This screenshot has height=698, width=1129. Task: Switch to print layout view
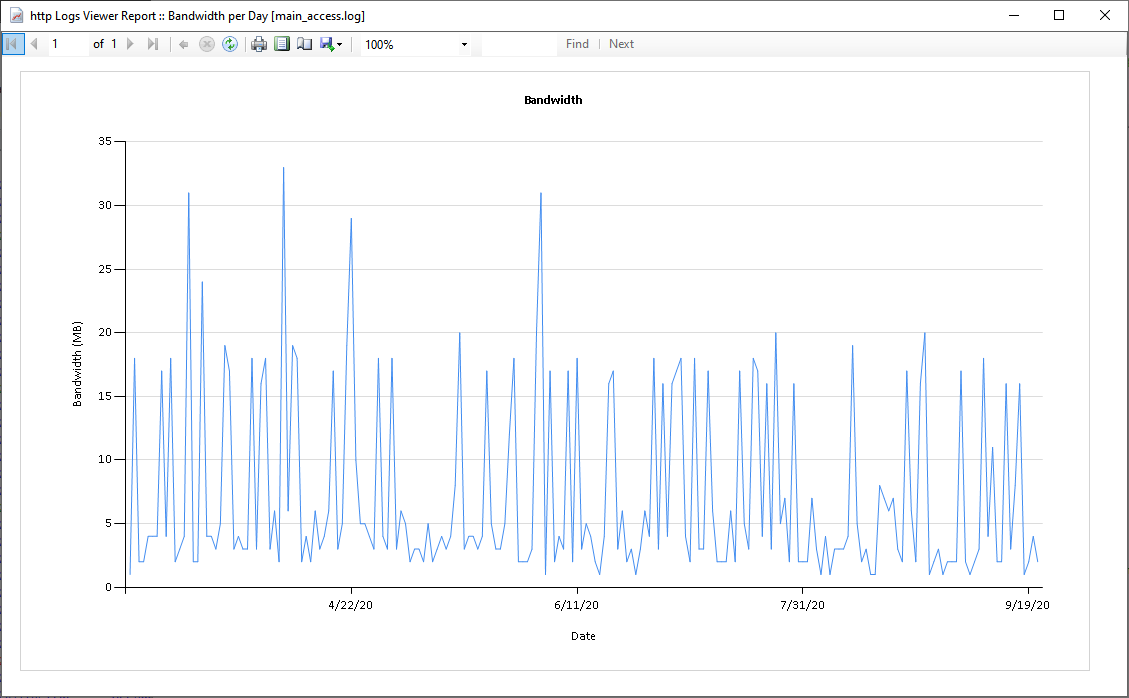282,45
